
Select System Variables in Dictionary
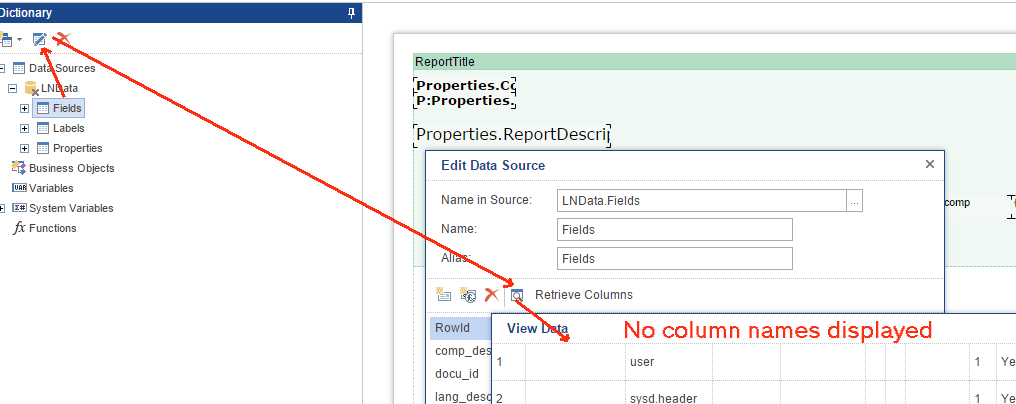click(71, 208)
